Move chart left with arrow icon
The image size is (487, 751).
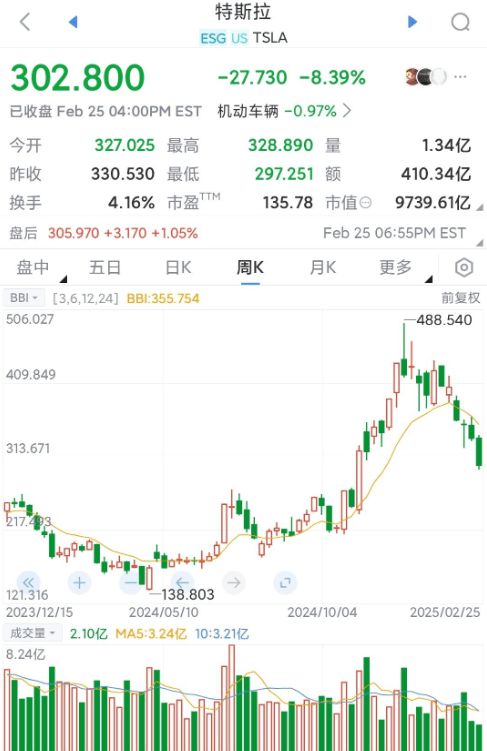click(x=182, y=582)
